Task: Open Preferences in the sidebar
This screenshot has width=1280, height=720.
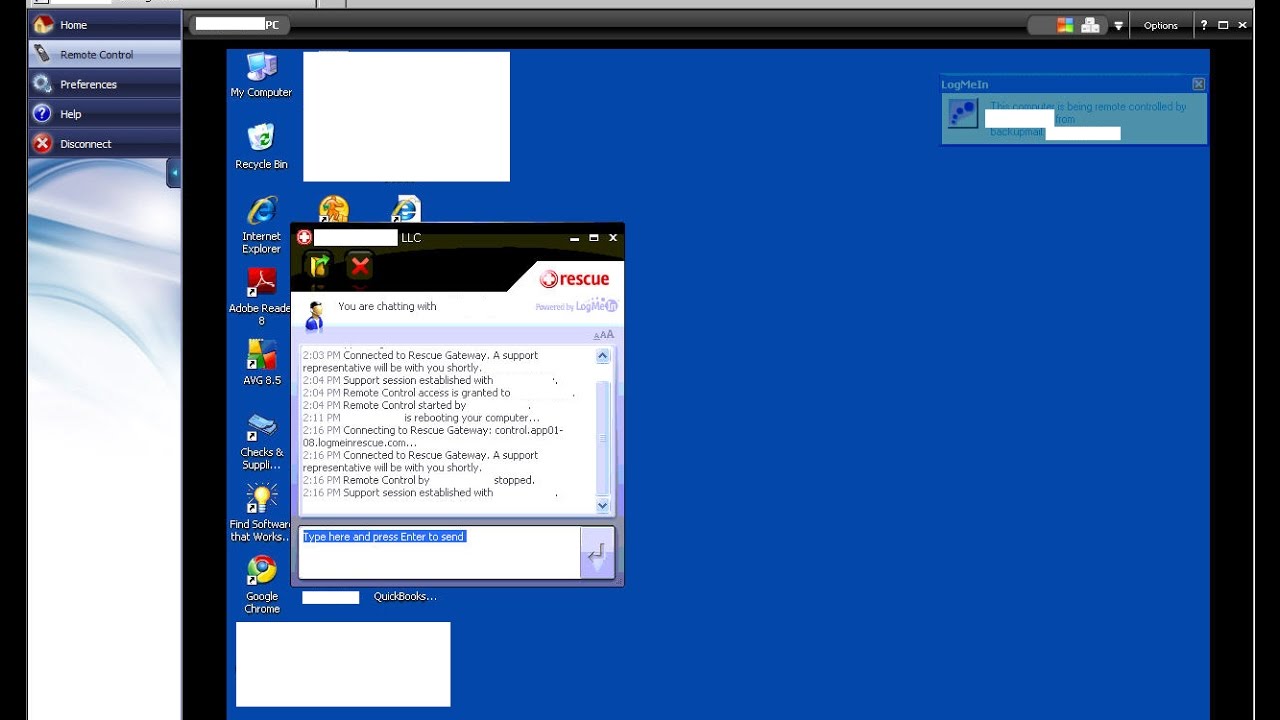Action: tap(104, 84)
